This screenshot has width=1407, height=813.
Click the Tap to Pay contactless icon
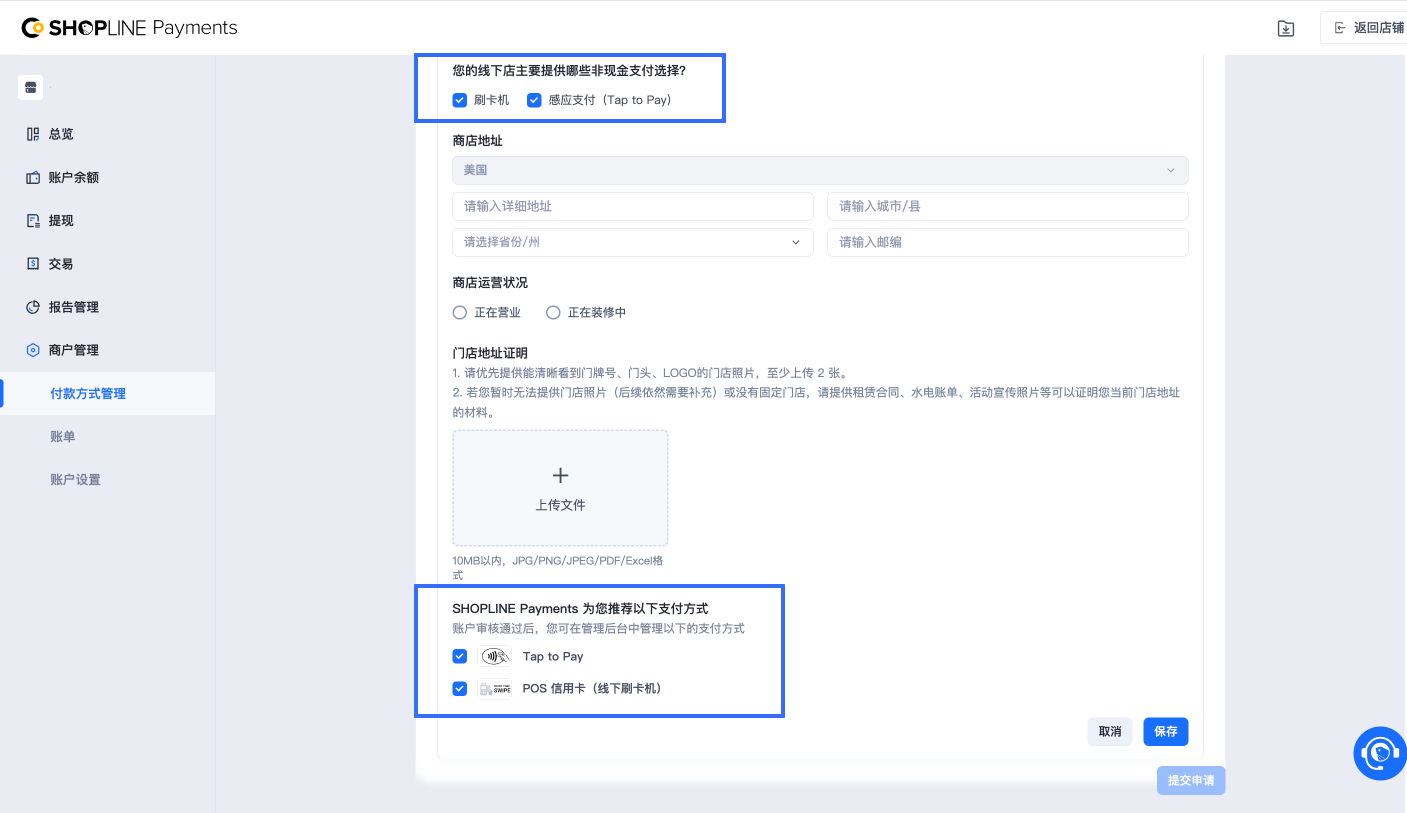(x=495, y=657)
